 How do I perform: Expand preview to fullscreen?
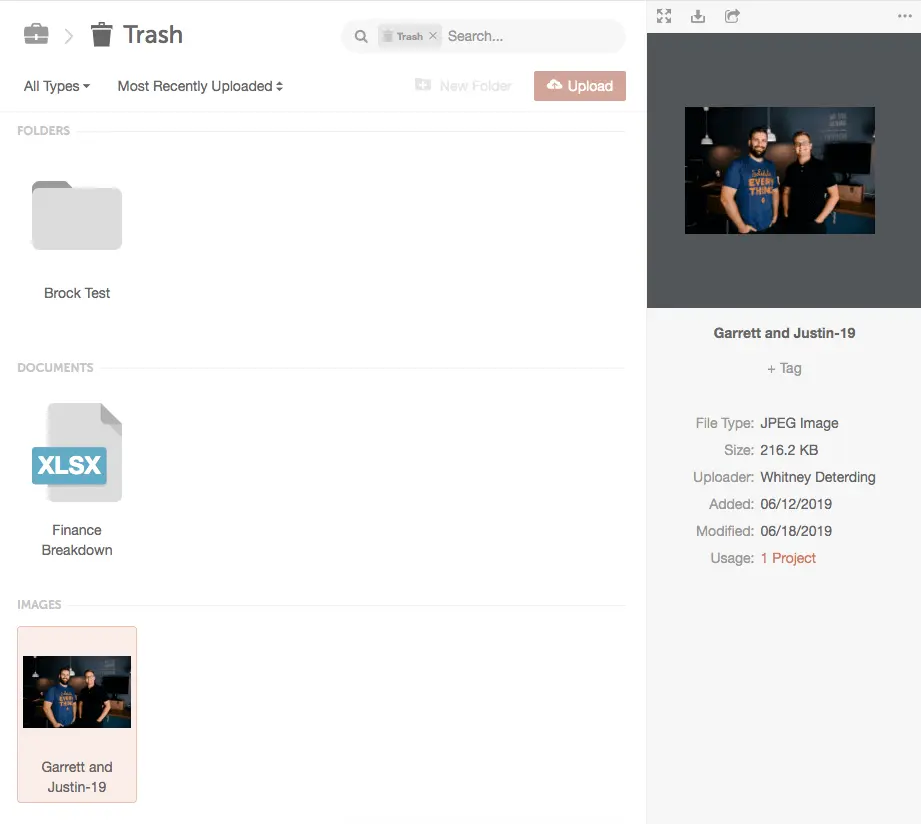[664, 16]
